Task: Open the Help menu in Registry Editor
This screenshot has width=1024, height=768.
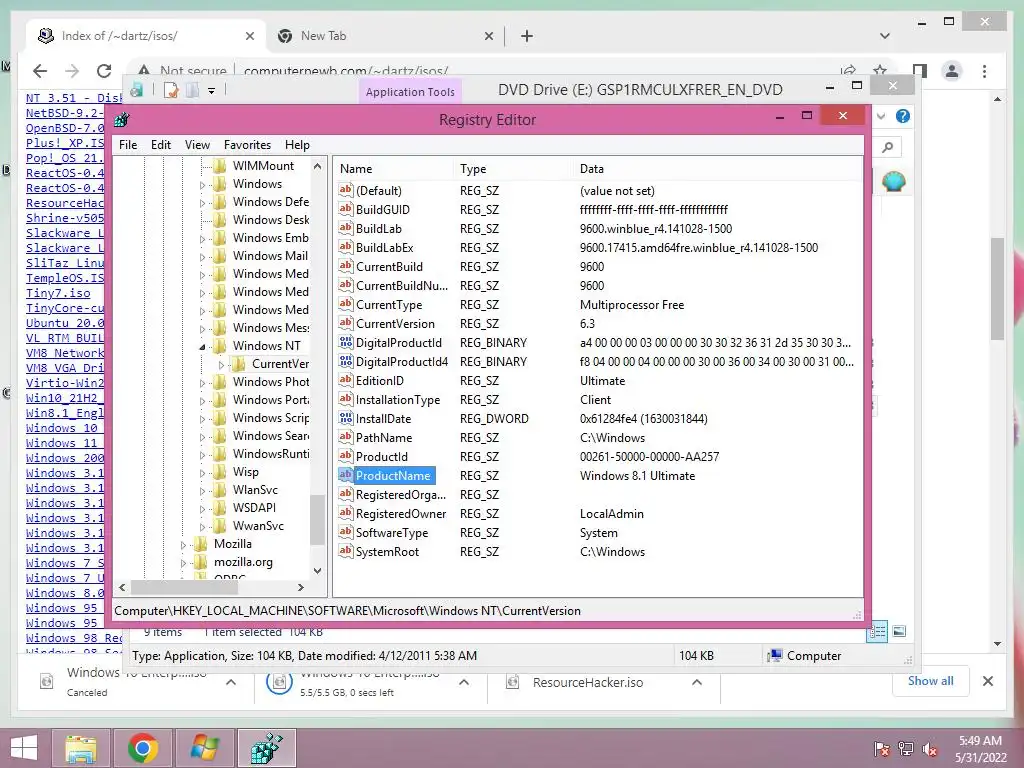Action: [297, 145]
